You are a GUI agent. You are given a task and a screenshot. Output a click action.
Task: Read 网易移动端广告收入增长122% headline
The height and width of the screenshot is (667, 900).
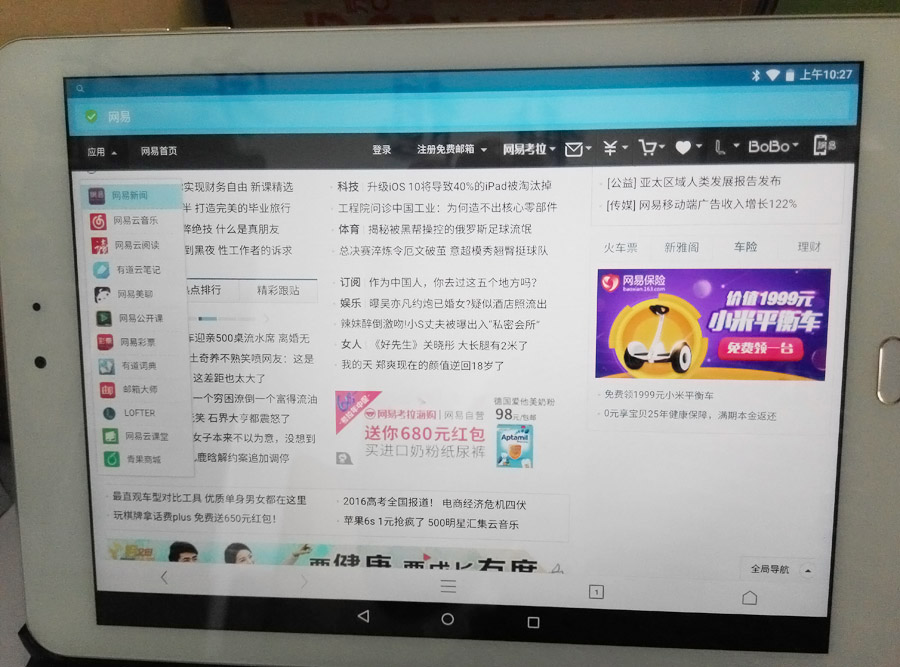pyautogui.click(x=717, y=204)
